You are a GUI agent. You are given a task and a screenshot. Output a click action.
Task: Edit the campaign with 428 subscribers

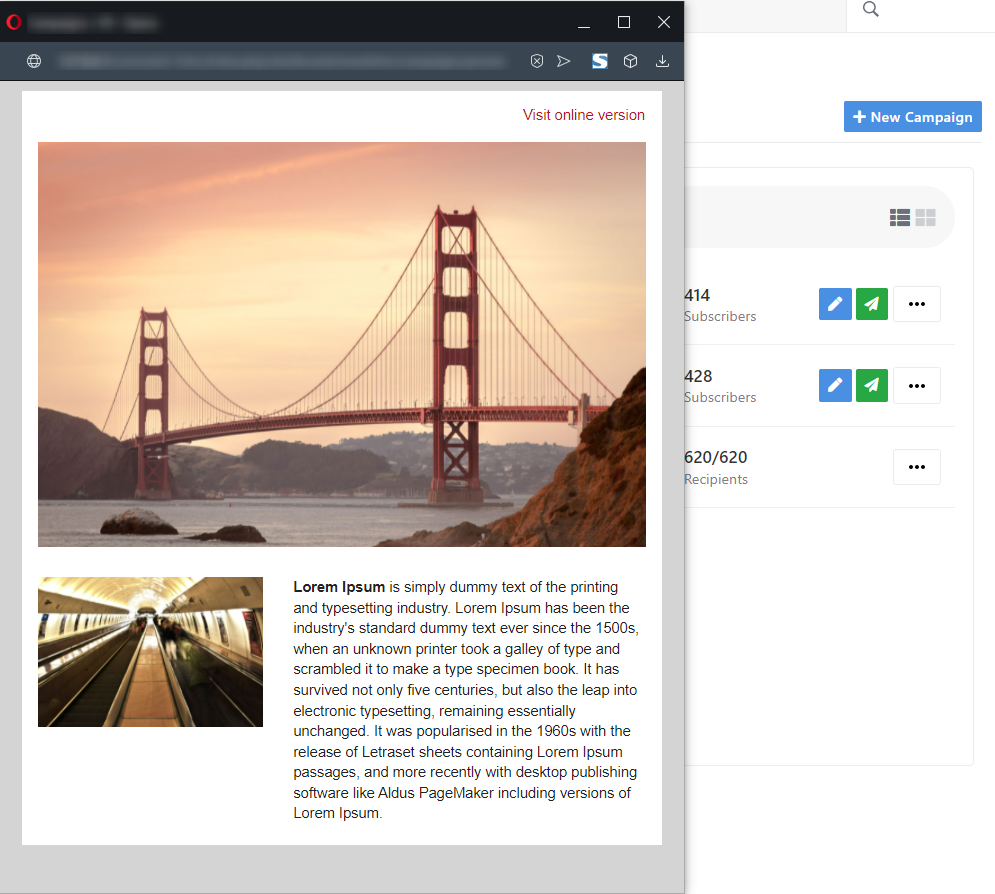[x=835, y=385]
